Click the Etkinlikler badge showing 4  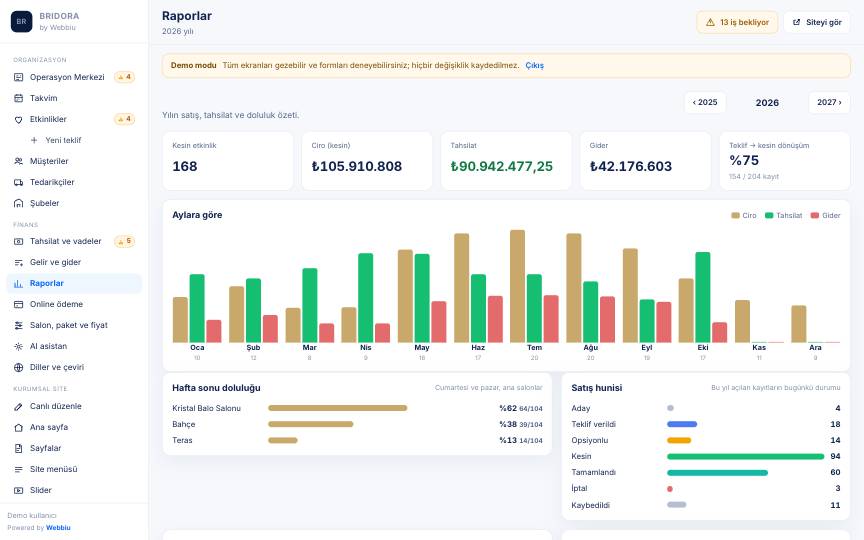125,119
